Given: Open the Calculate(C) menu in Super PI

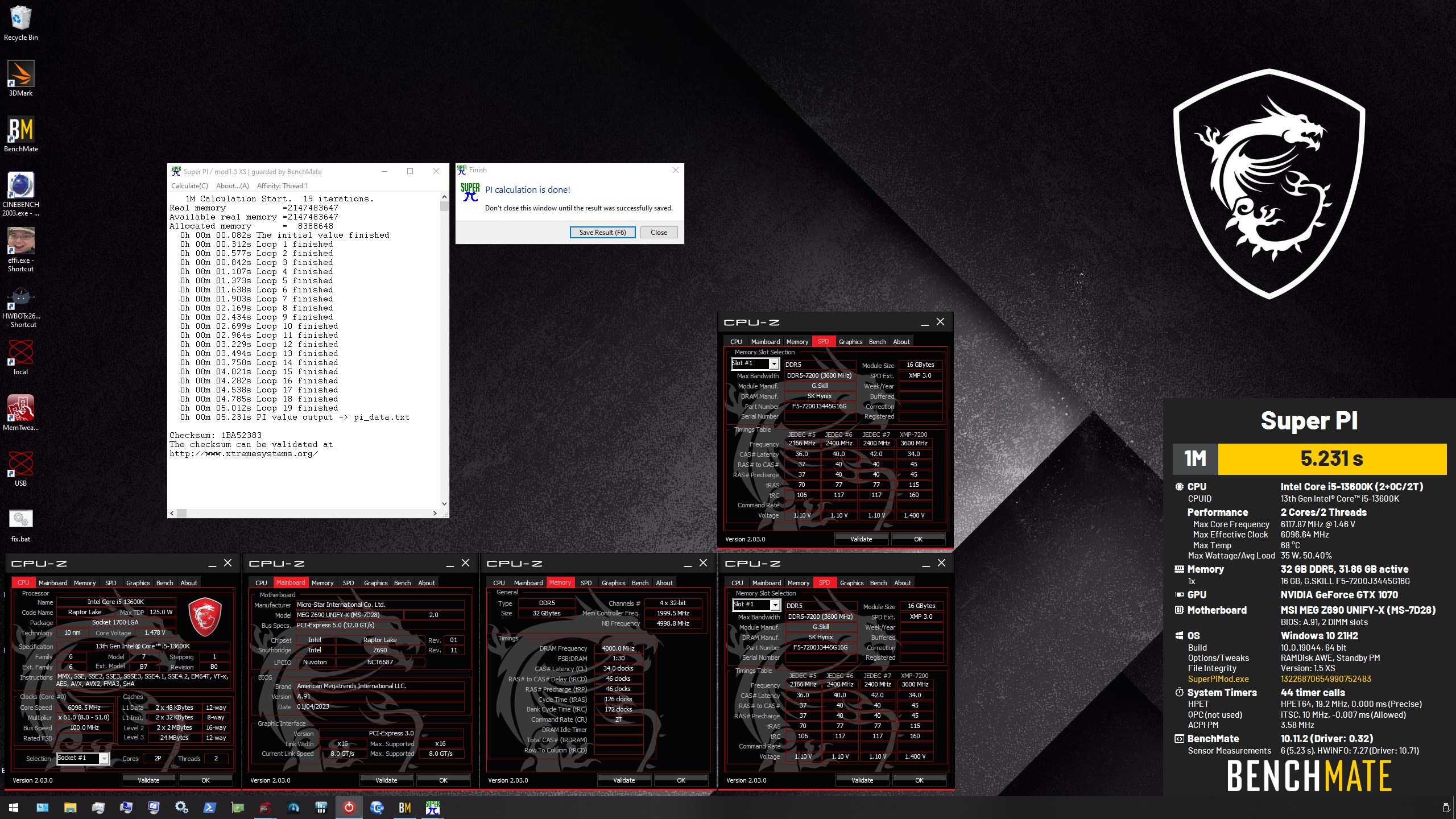Looking at the screenshot, I should point(189,186).
